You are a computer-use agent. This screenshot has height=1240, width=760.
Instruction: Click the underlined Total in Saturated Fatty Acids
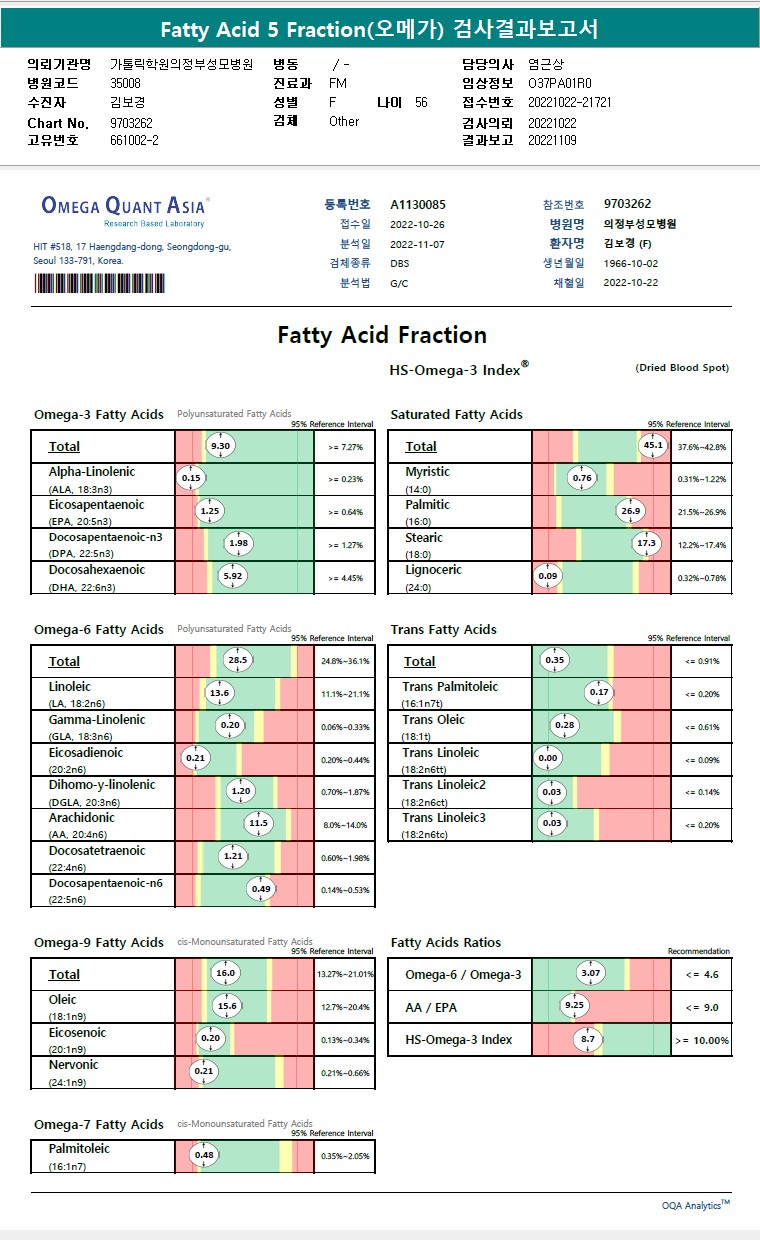pyautogui.click(x=421, y=446)
